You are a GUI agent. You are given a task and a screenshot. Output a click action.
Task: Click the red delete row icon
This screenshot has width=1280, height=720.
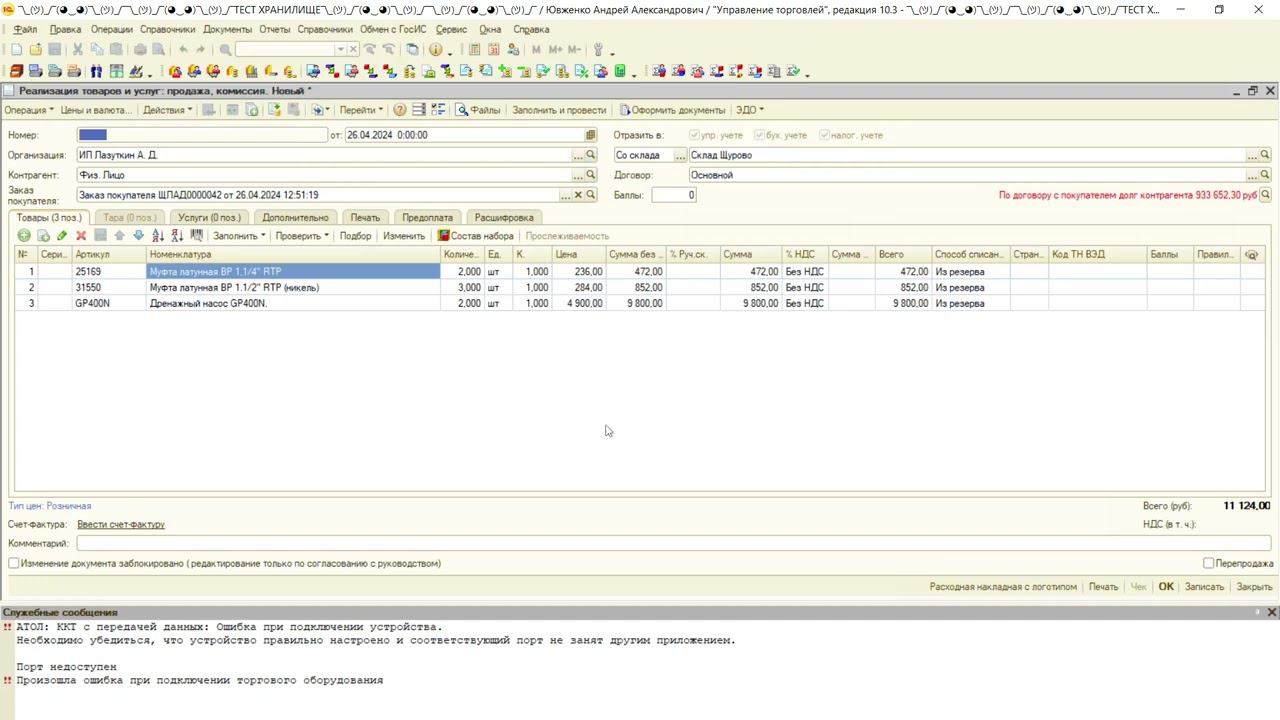pyautogui.click(x=81, y=236)
